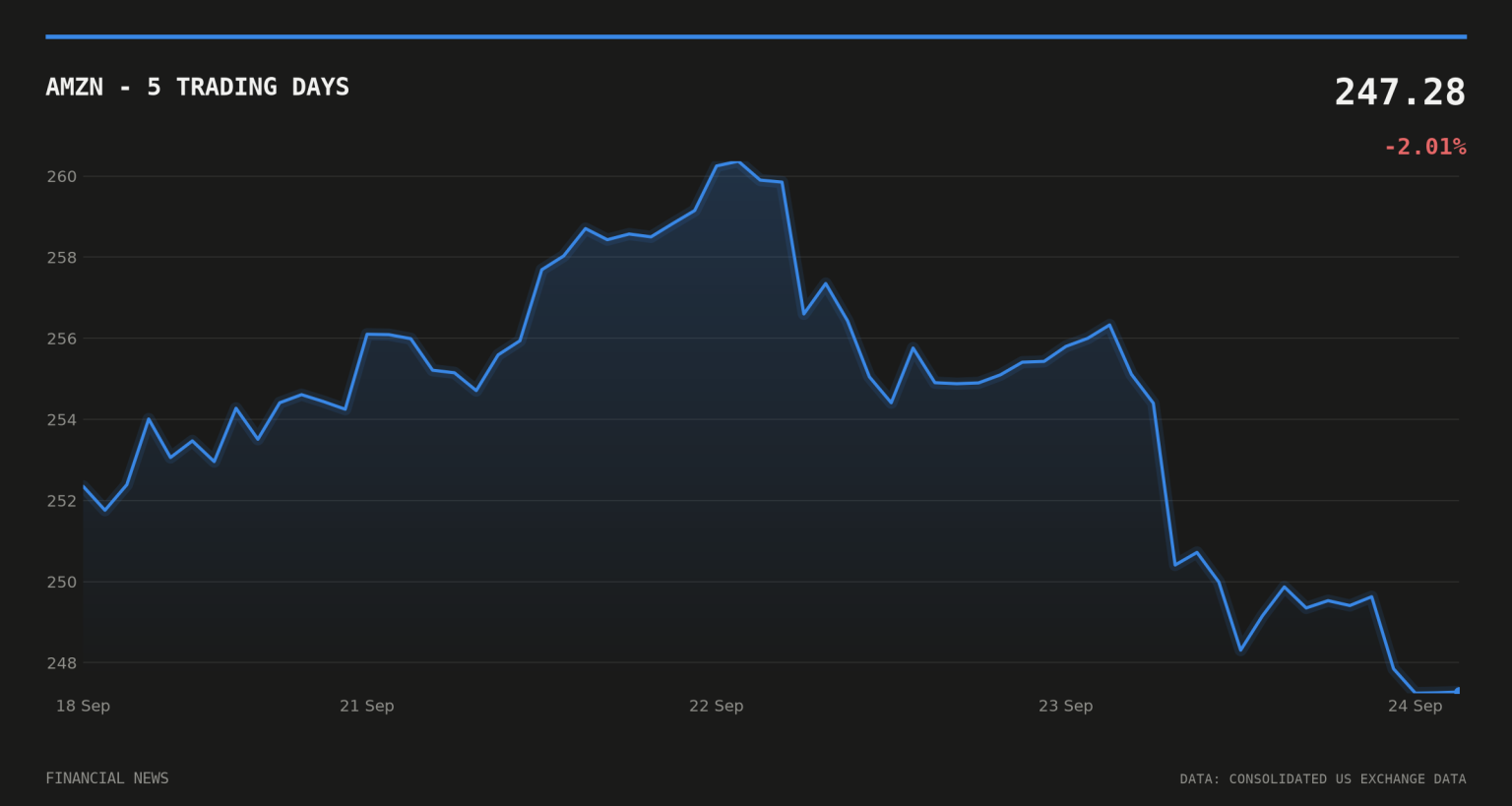Click the 24 Sep date label
This screenshot has width=1512, height=806.
click(x=1415, y=706)
